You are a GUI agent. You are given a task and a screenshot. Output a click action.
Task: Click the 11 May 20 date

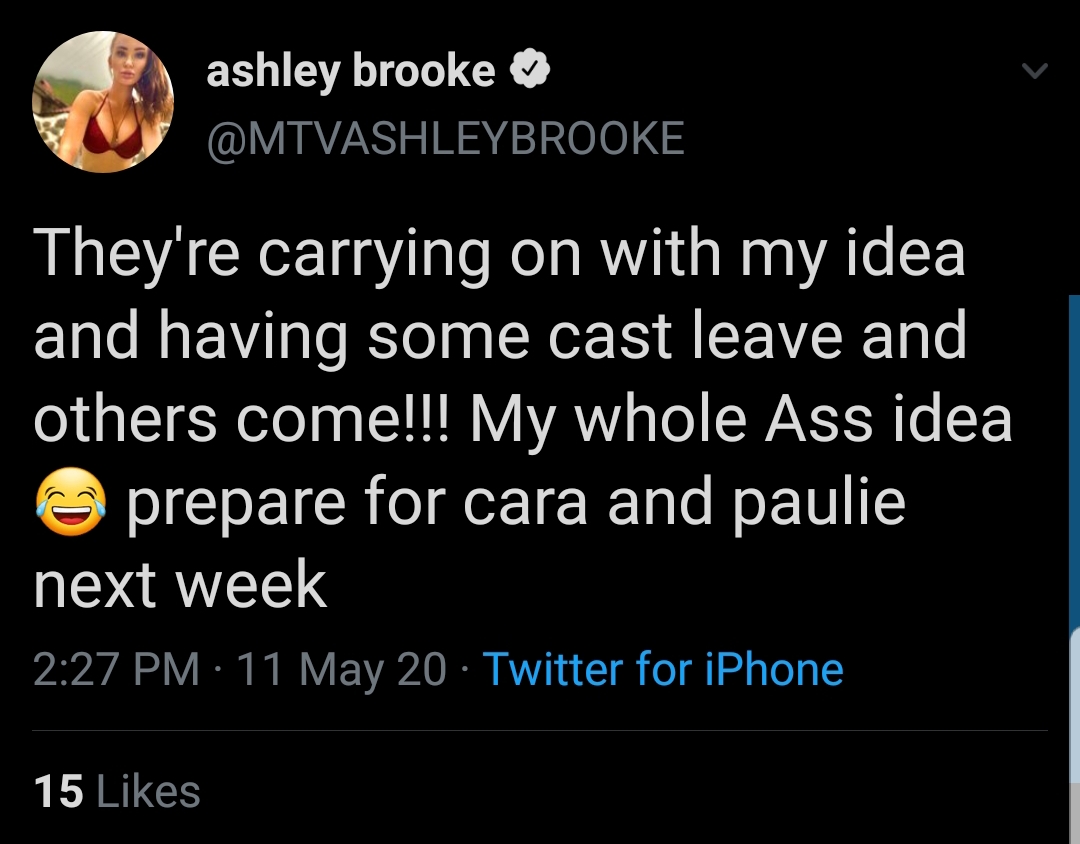click(x=342, y=669)
